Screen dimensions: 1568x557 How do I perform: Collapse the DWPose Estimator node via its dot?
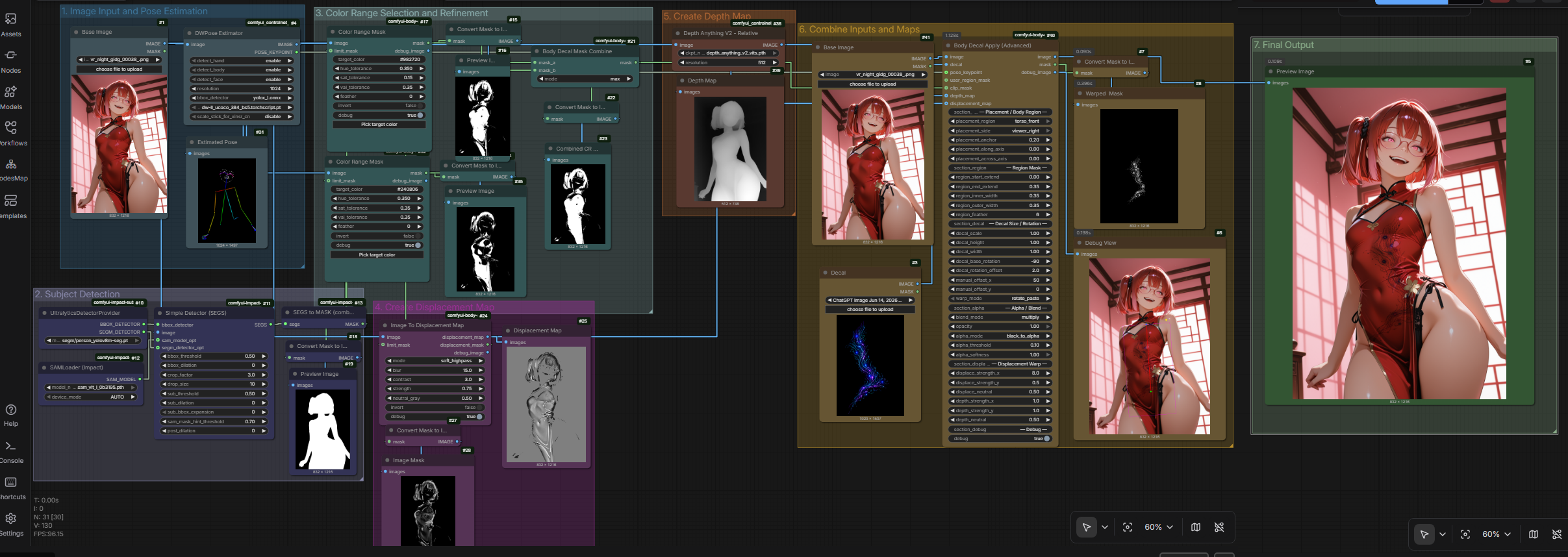[189, 33]
